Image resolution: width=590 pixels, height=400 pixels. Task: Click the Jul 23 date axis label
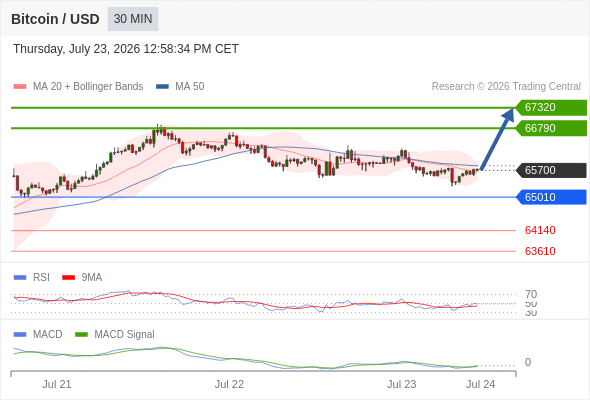(401, 384)
